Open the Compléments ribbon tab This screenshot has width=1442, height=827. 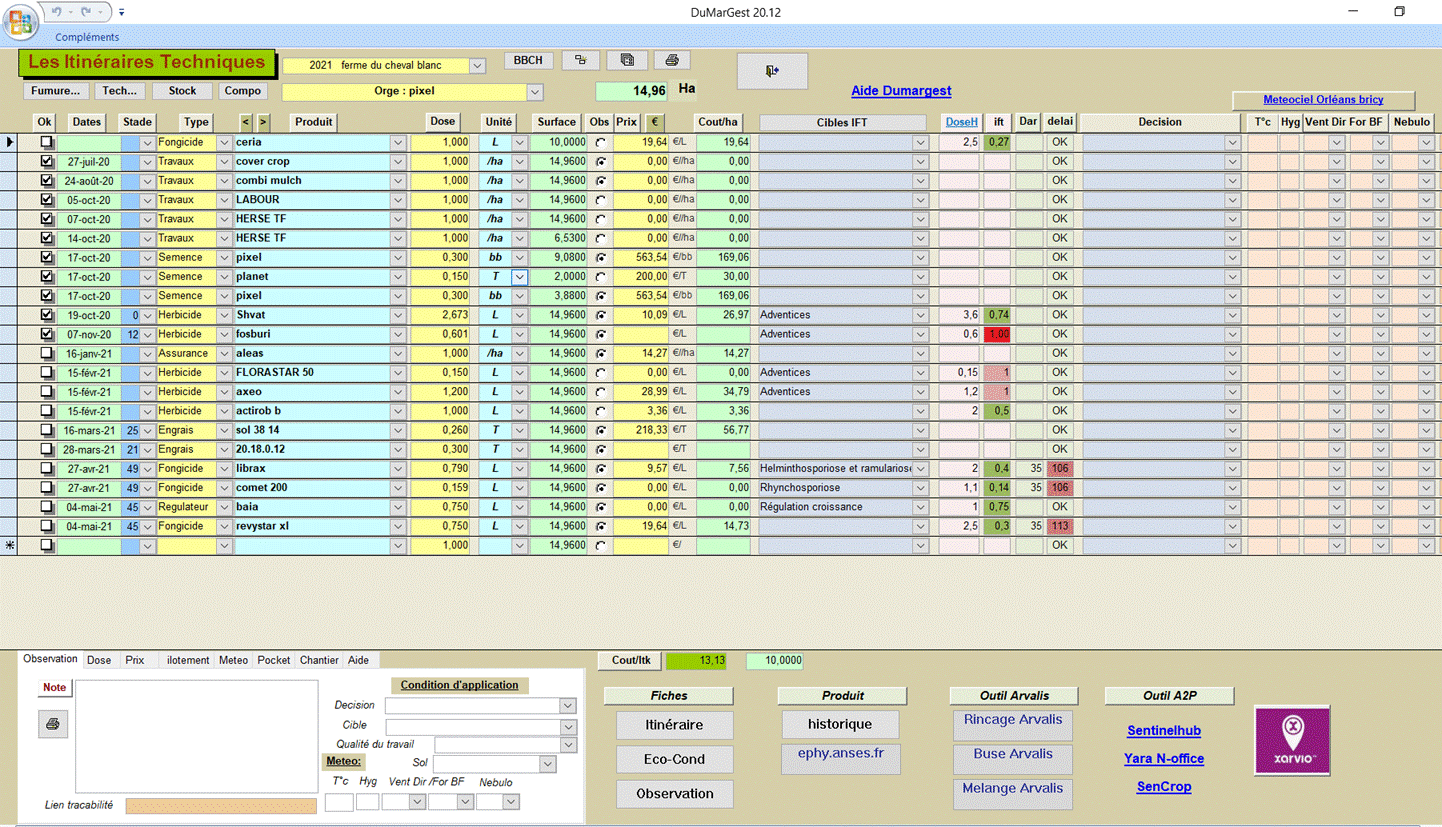87,37
